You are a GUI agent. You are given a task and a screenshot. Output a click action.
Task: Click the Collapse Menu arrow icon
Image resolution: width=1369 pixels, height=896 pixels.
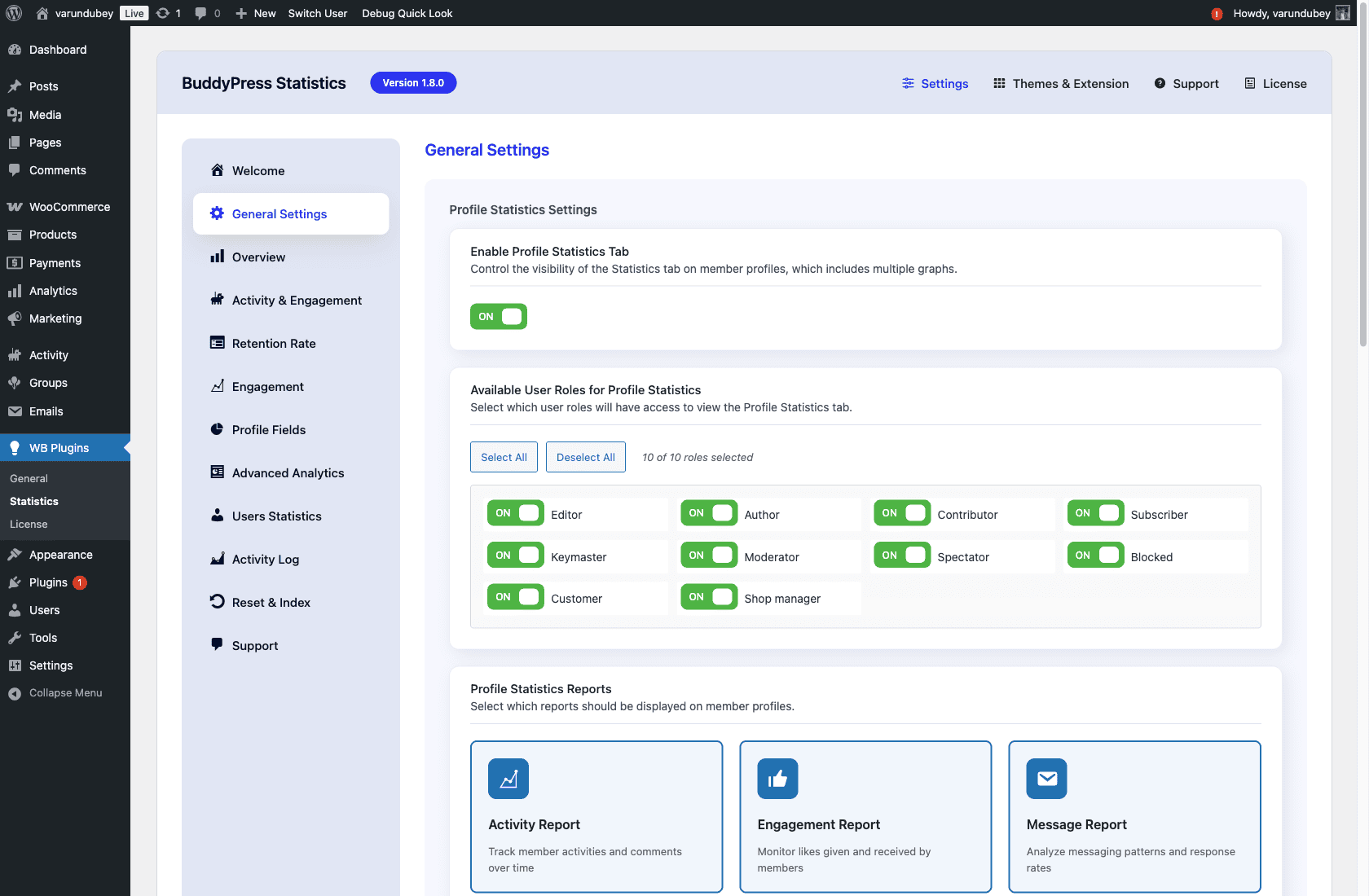15,693
